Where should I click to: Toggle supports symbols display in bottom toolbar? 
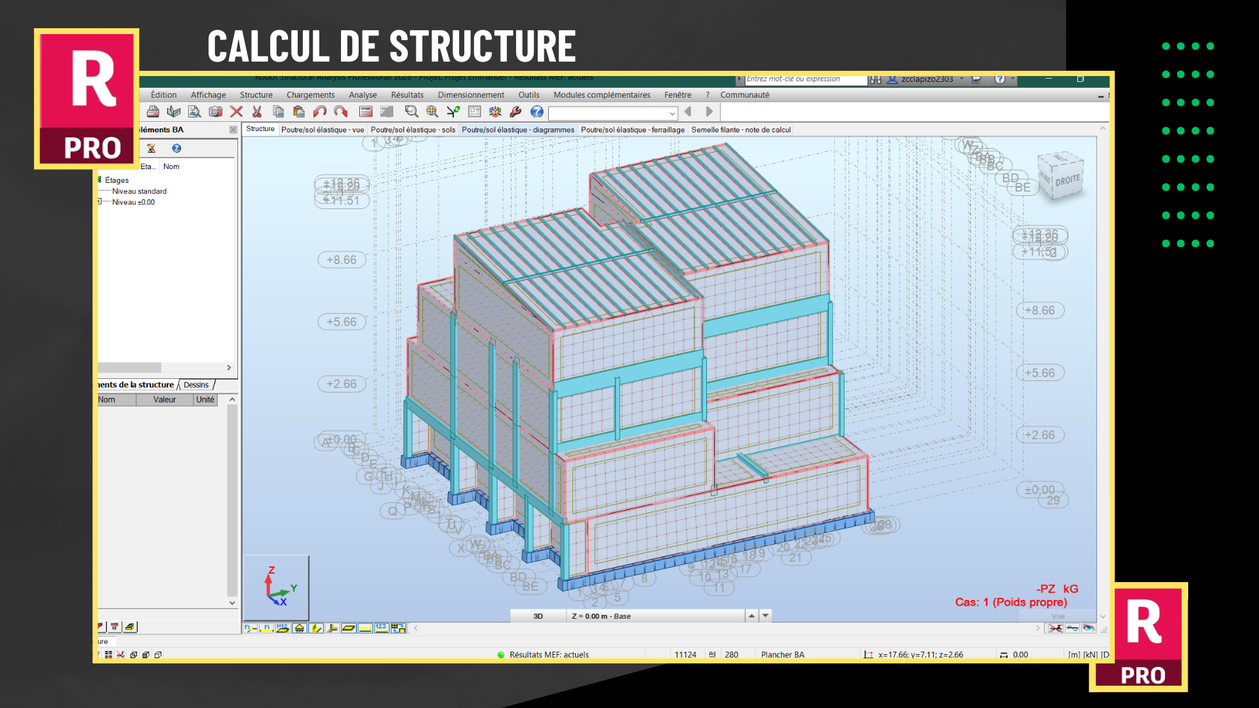click(x=299, y=628)
